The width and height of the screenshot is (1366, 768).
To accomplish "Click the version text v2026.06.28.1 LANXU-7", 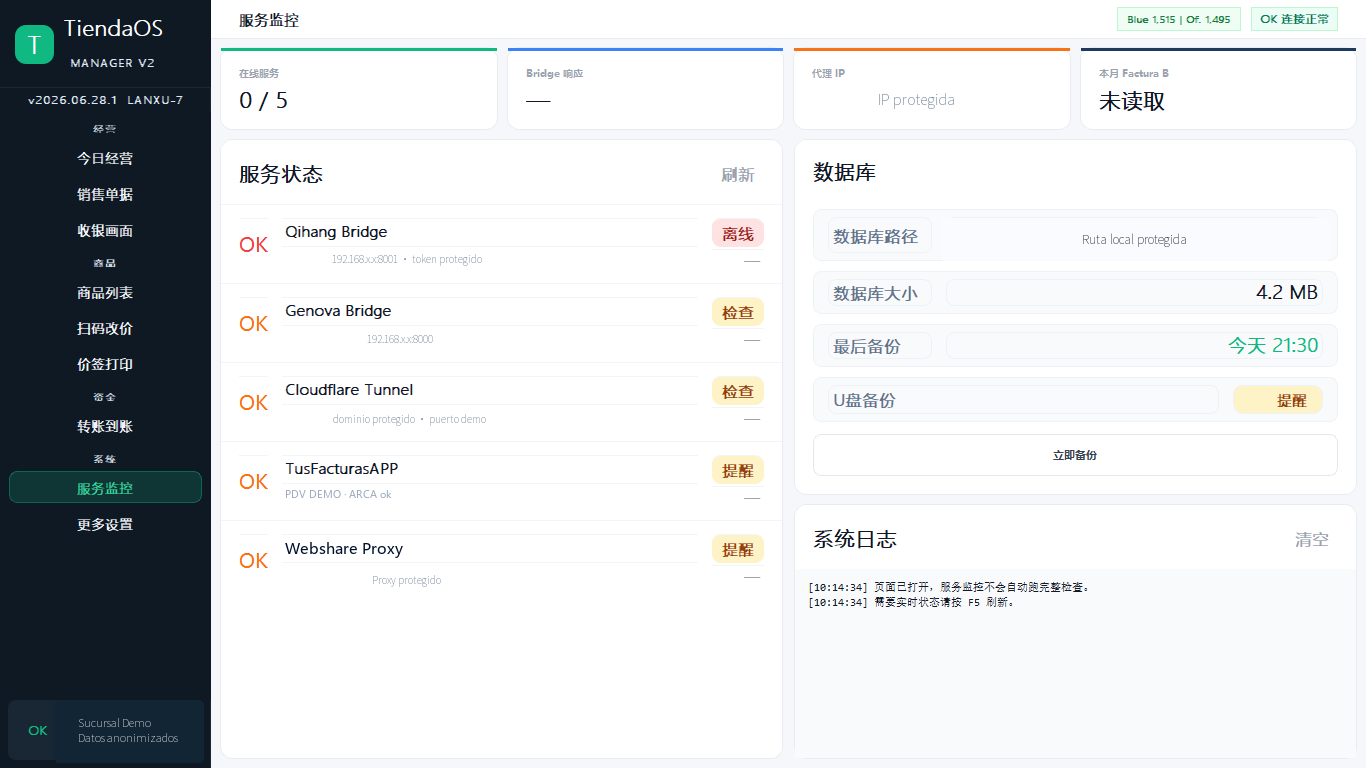I will click(105, 100).
